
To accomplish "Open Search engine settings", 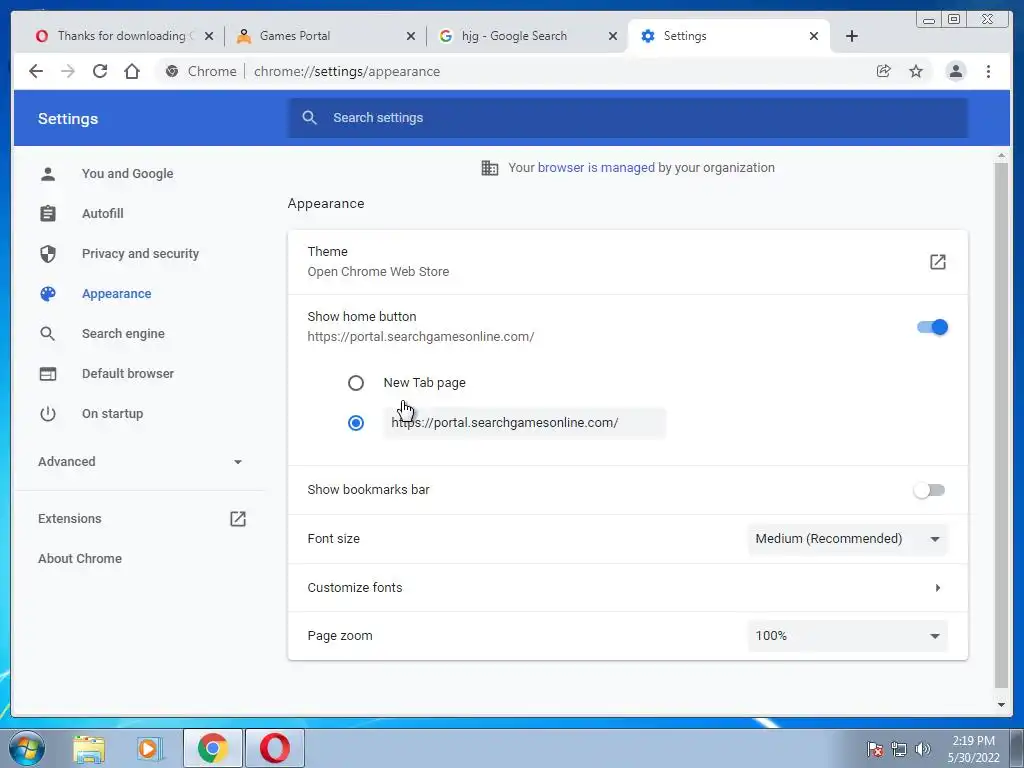I will (x=123, y=334).
